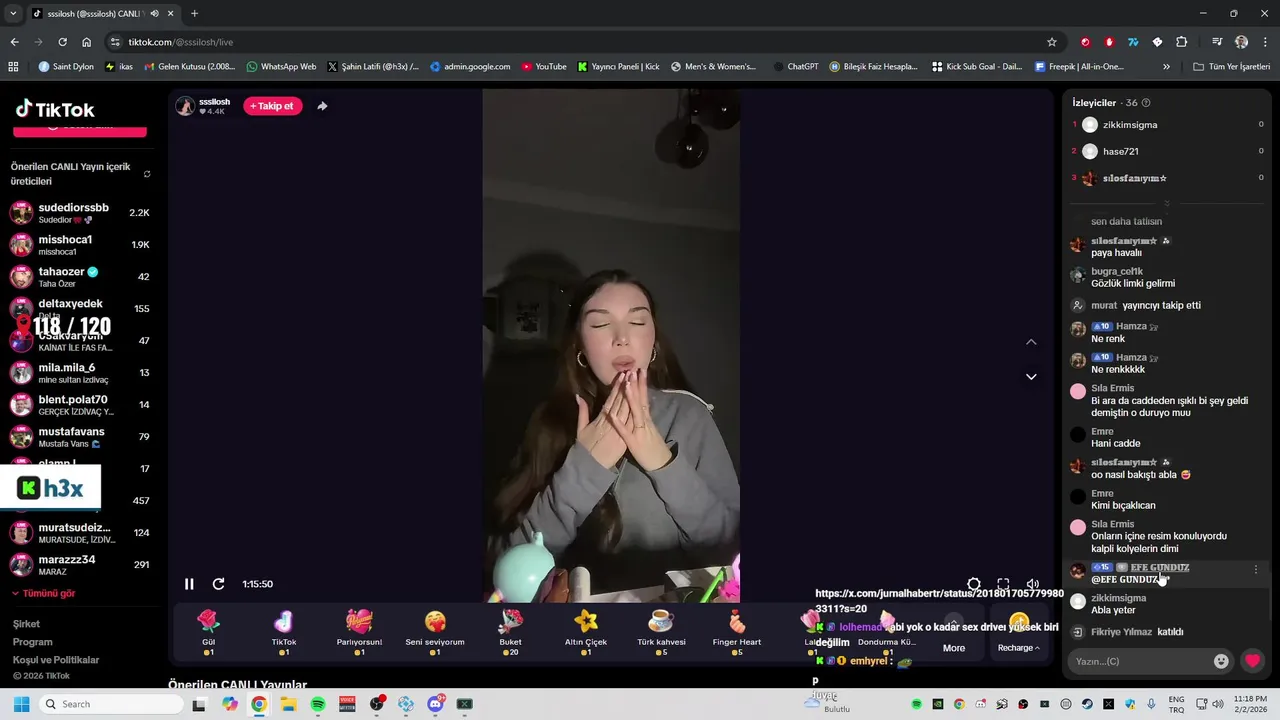This screenshot has height=720, width=1280.
Task: Open Discord from the taskbar
Action: tap(435, 704)
